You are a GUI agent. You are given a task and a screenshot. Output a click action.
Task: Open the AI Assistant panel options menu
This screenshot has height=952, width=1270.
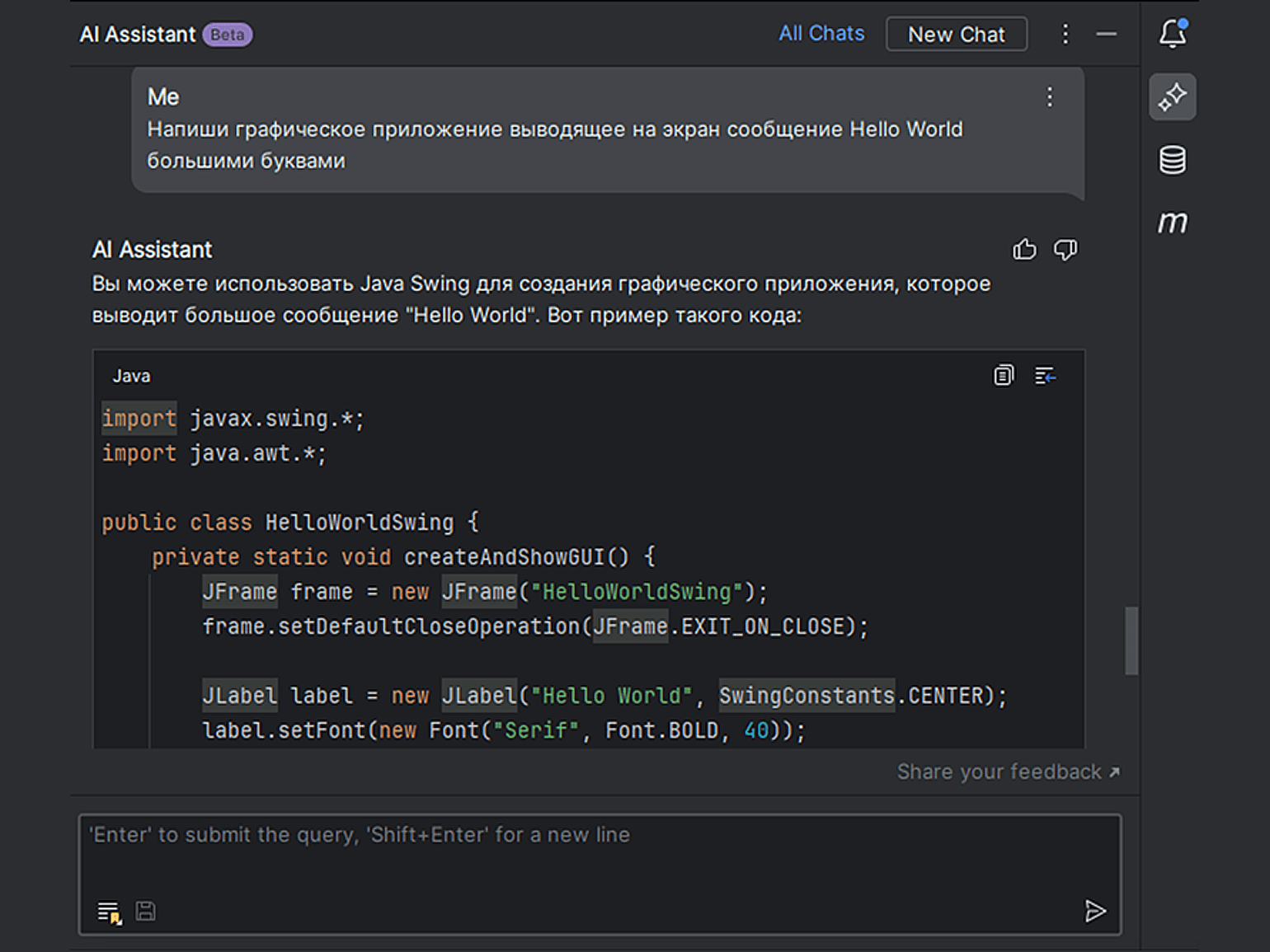click(x=1065, y=34)
